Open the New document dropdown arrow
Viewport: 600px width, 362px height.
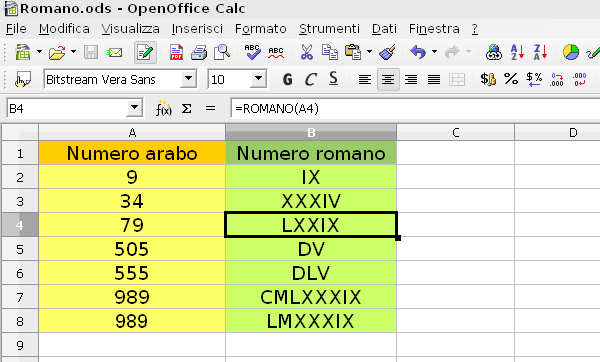pyautogui.click(x=39, y=52)
